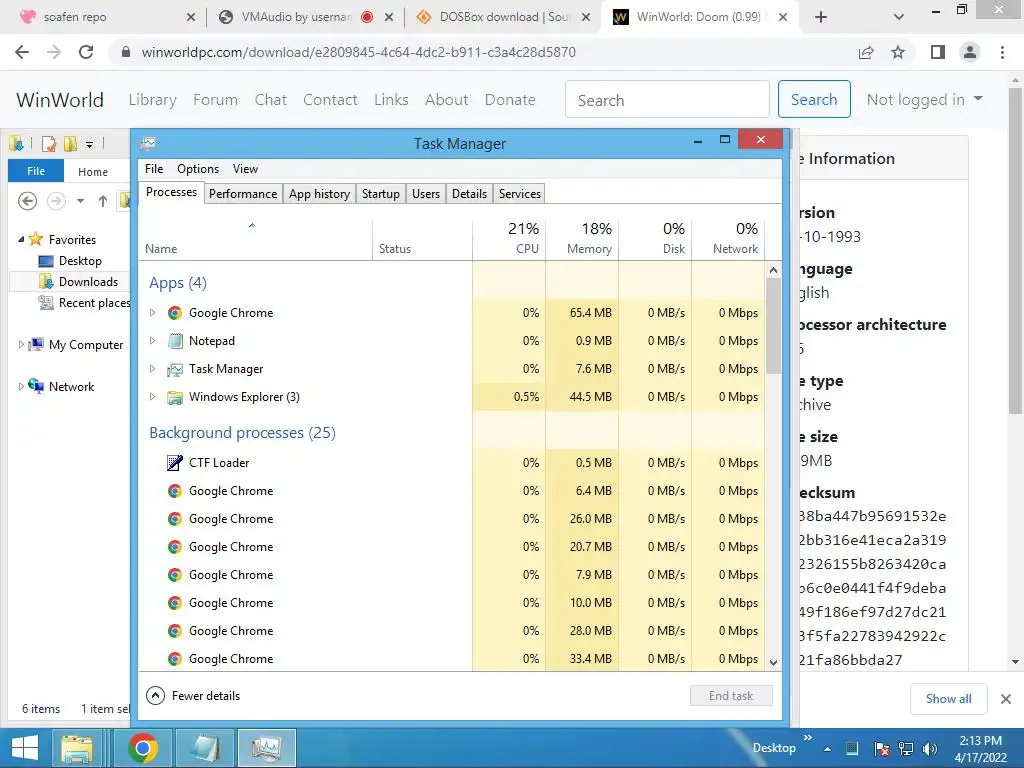Expand My Computer in Explorer tree

click(21, 344)
